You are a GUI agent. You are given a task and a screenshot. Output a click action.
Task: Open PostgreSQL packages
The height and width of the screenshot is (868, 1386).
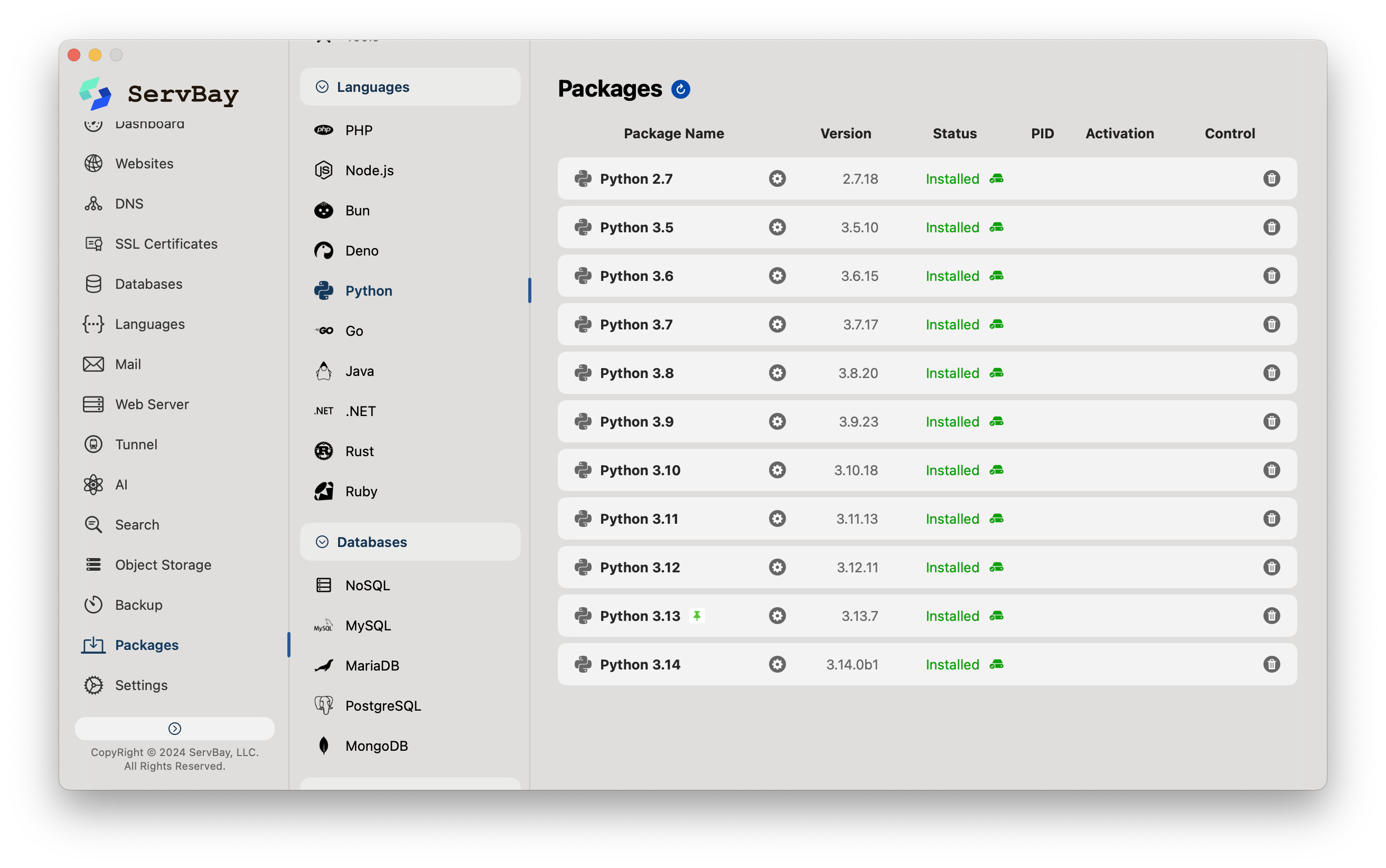point(383,705)
